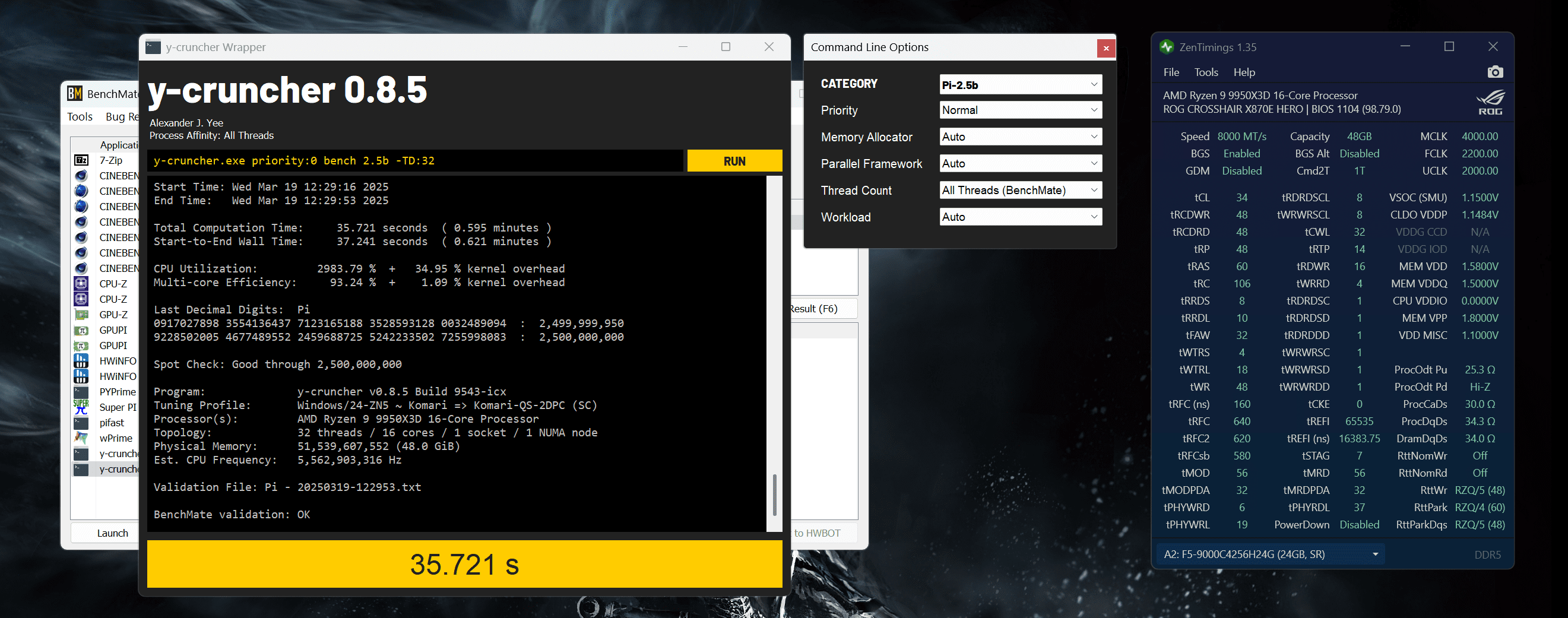
Task: Open the Thread Count dropdown
Action: coord(1021,191)
